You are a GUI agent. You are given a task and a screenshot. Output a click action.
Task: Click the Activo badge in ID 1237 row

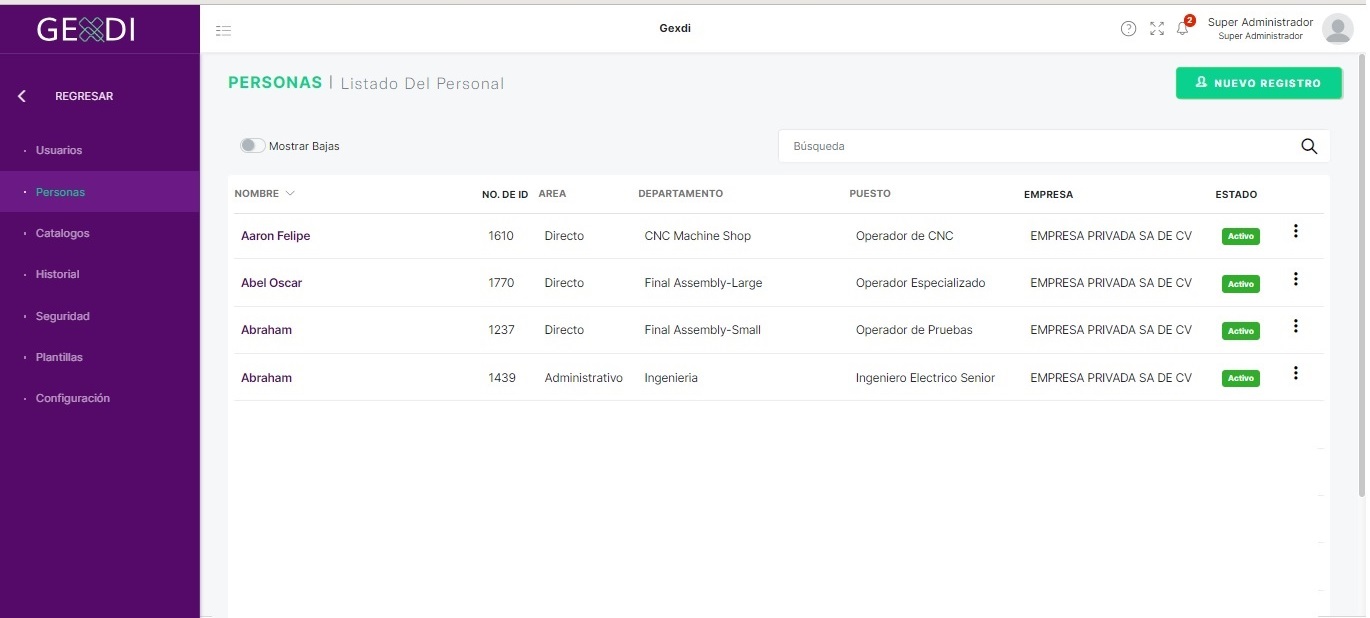[x=1241, y=331]
